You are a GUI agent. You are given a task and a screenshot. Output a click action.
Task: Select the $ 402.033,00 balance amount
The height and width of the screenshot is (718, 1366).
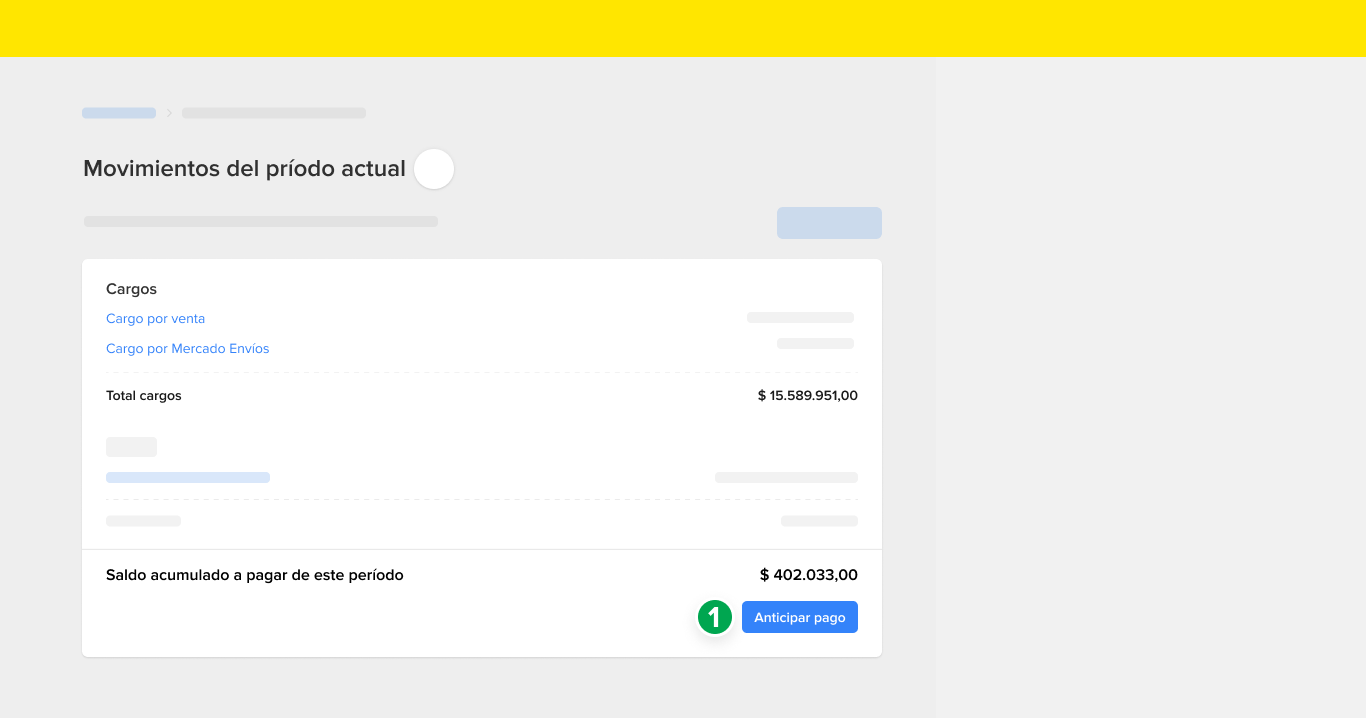tap(809, 575)
